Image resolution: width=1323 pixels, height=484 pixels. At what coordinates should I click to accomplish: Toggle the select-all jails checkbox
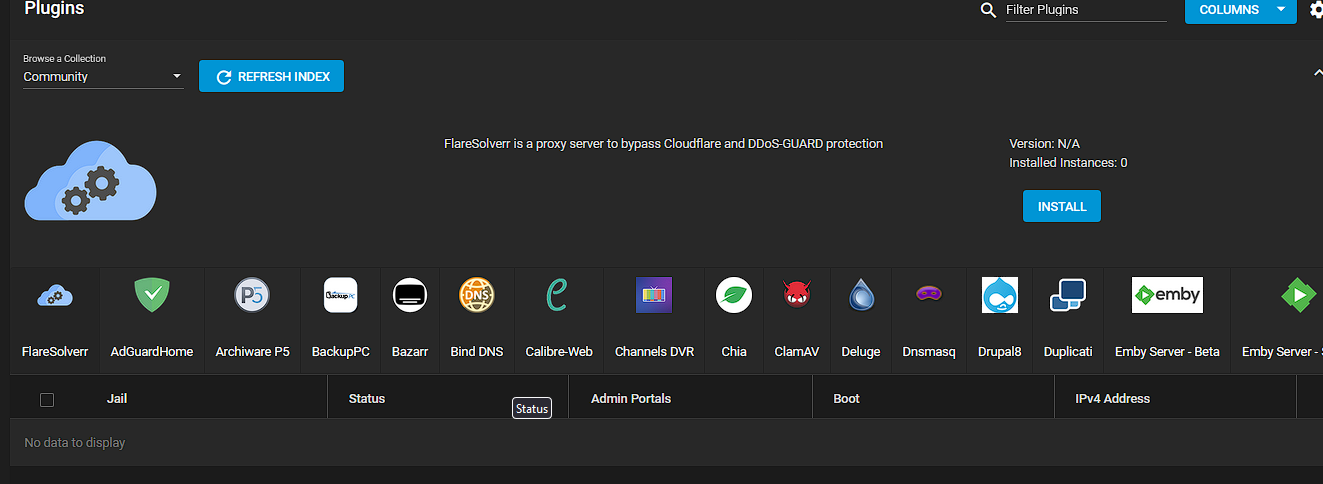47,400
